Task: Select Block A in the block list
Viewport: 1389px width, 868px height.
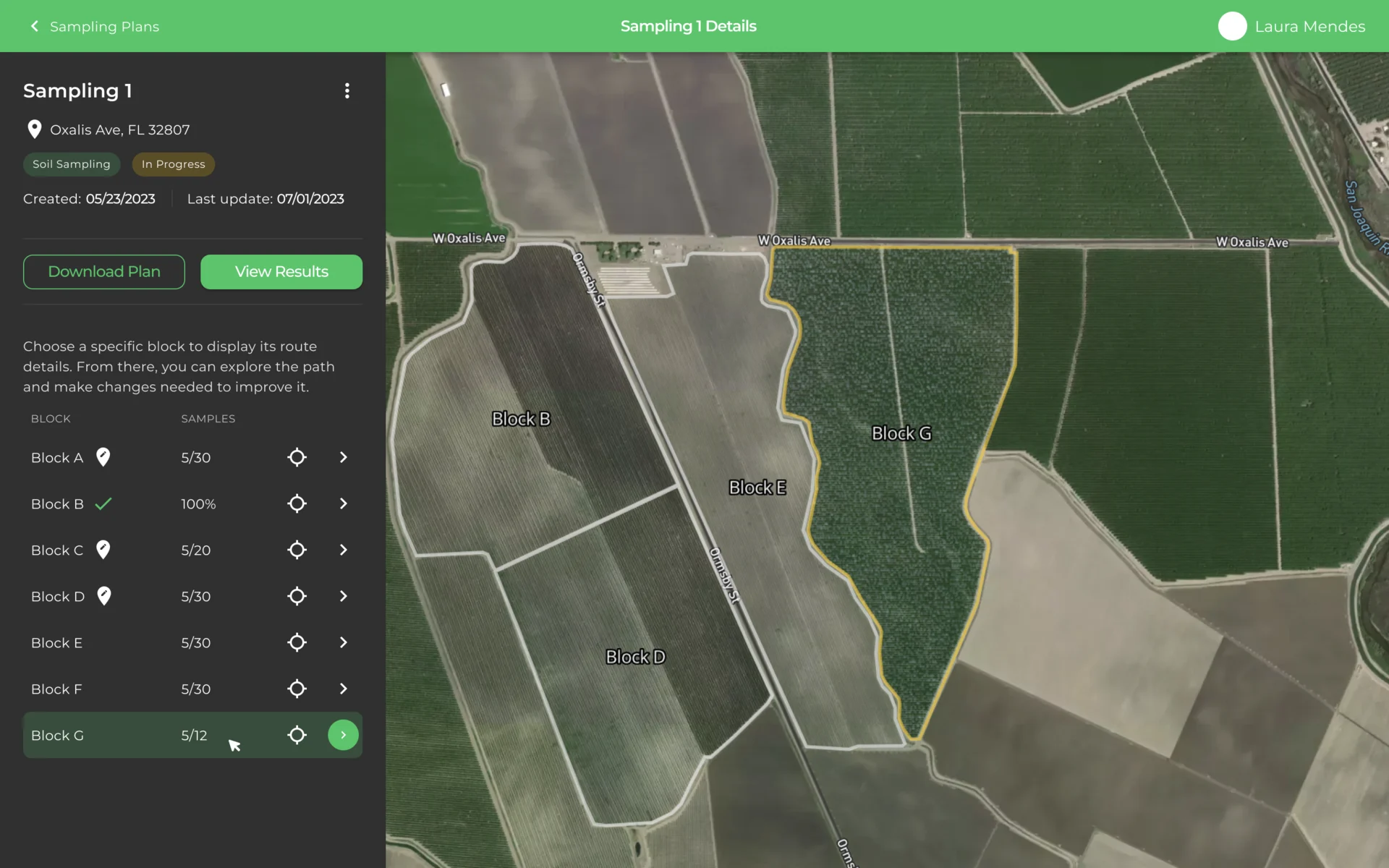Action: [192, 457]
